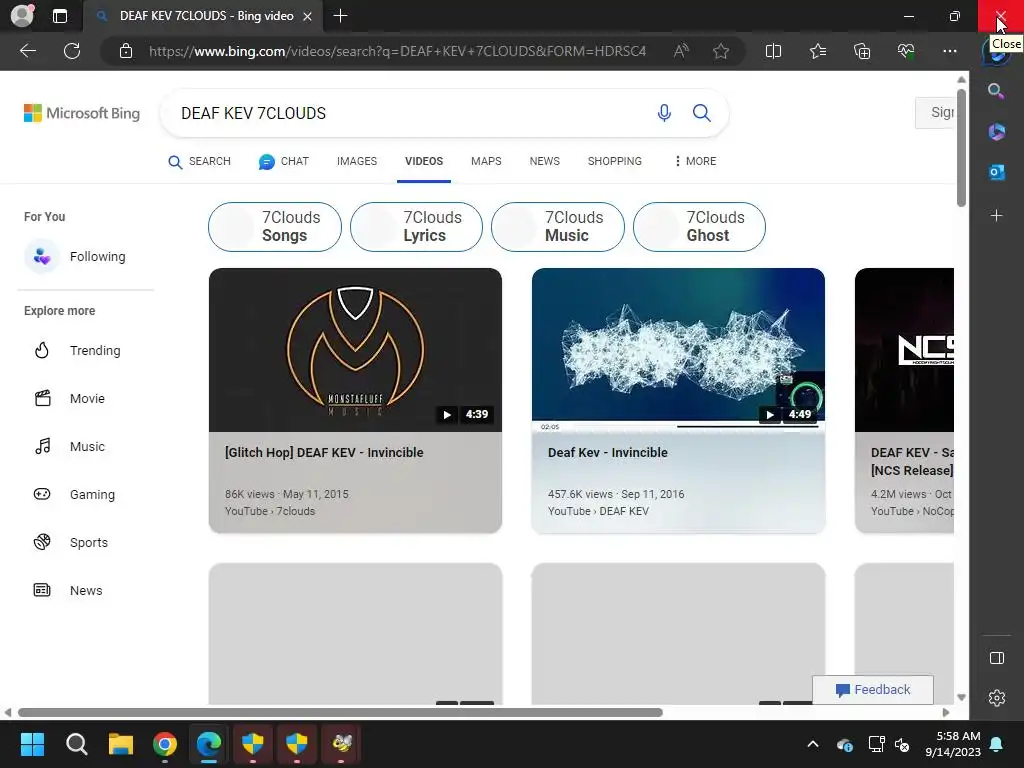Open a new browser tab
Viewport: 1024px width, 768px height.
click(340, 16)
